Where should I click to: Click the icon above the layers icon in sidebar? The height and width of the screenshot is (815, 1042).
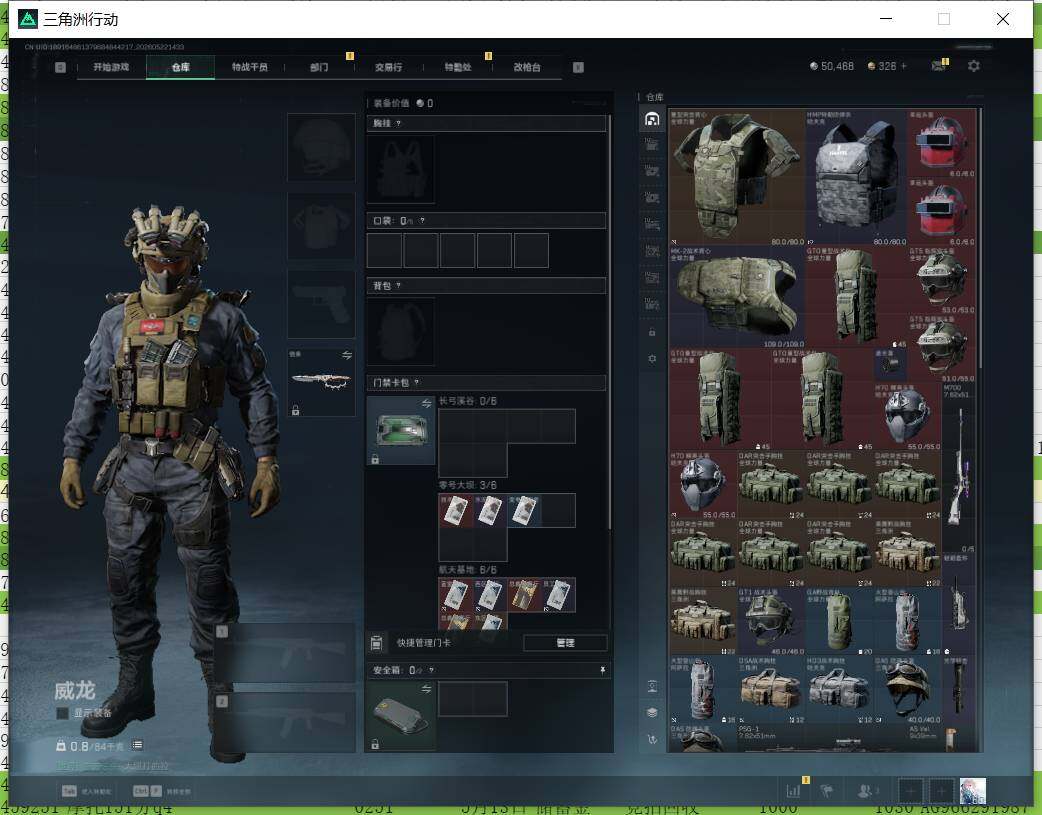652,686
